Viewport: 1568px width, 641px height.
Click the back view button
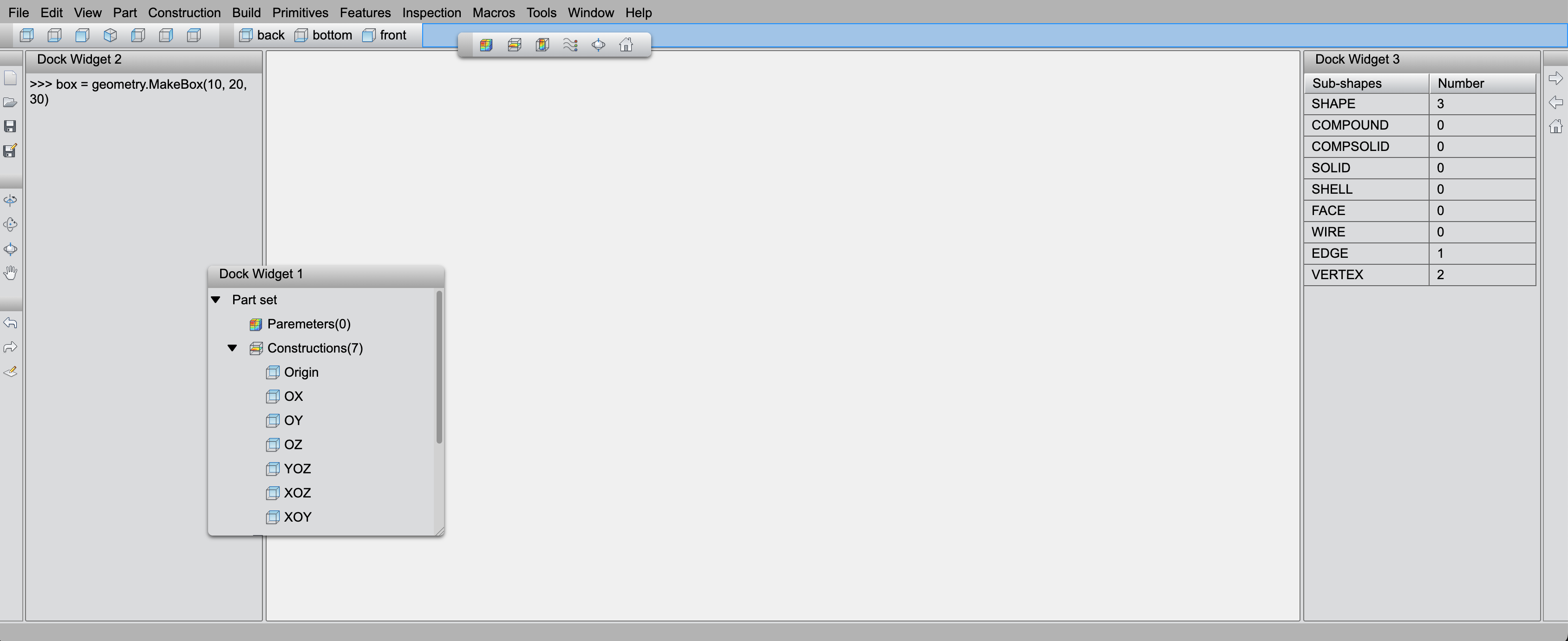click(262, 35)
